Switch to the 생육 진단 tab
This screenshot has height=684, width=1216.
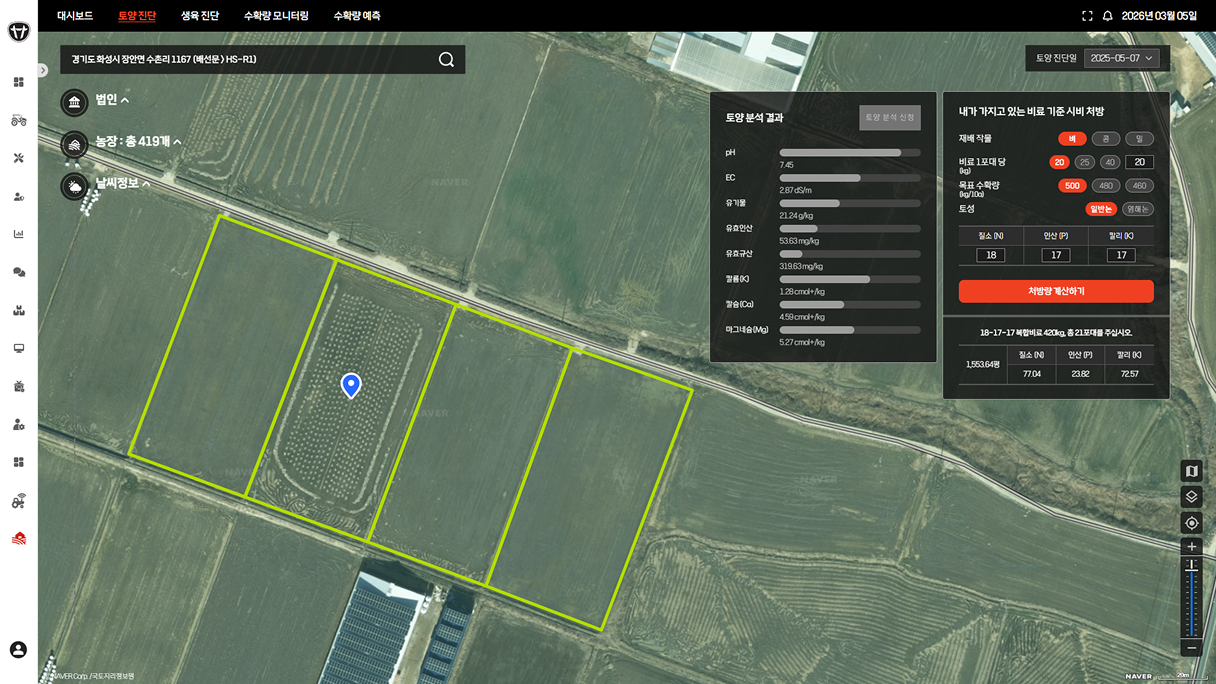[x=200, y=16]
